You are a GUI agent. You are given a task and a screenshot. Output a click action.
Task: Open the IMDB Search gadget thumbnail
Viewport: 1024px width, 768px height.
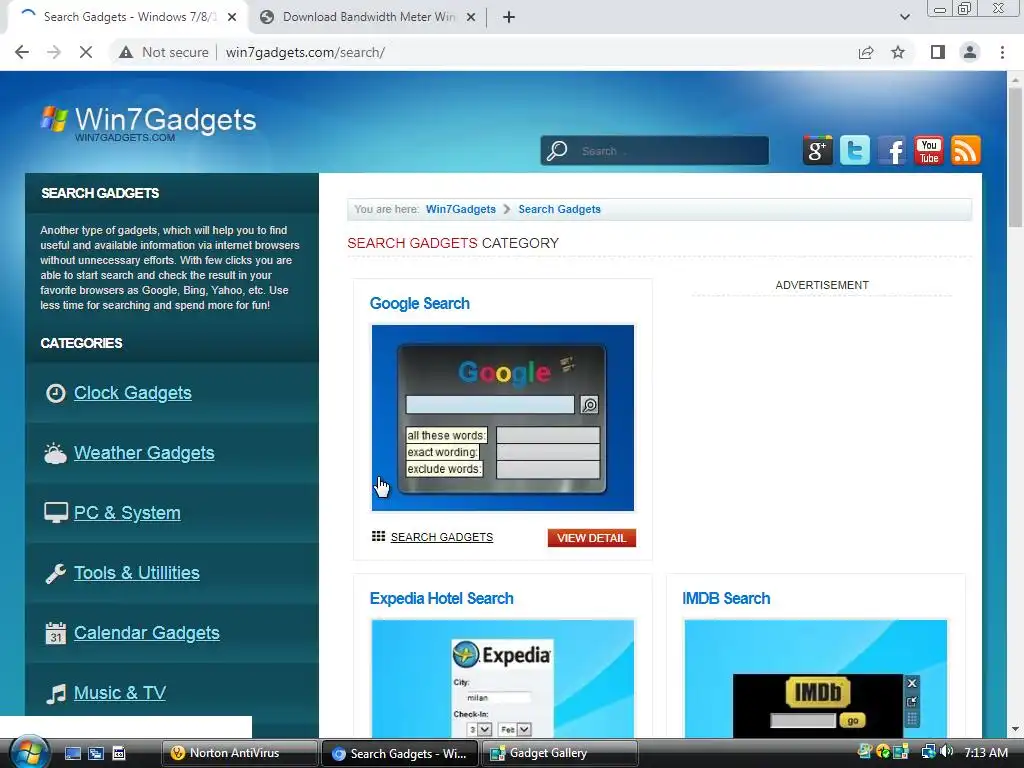pos(816,679)
